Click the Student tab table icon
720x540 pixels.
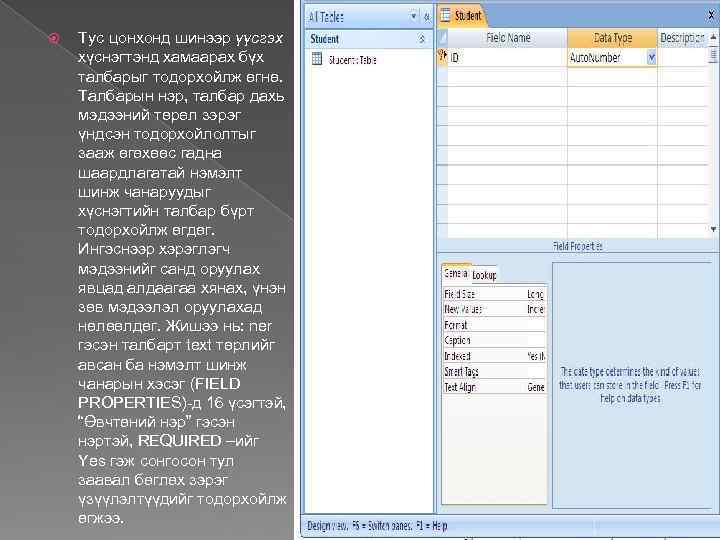[x=445, y=16]
